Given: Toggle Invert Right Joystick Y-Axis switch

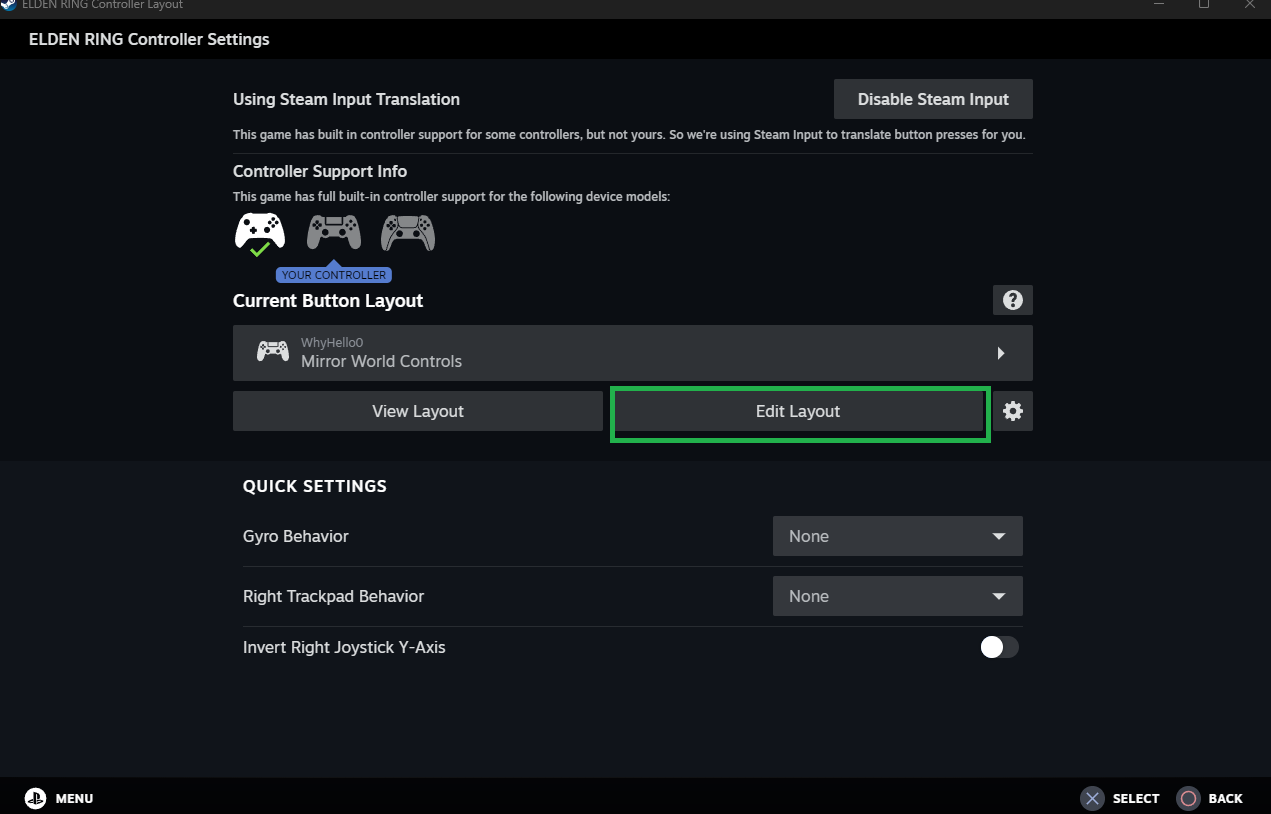Looking at the screenshot, I should [x=999, y=647].
